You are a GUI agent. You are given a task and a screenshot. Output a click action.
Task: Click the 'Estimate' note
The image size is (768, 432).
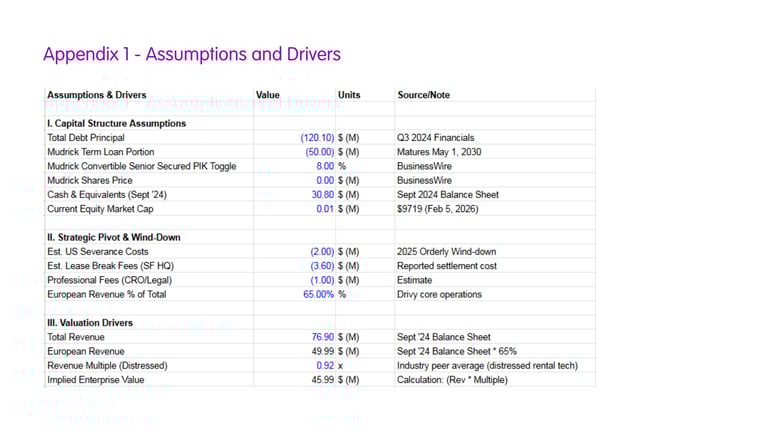(414, 280)
